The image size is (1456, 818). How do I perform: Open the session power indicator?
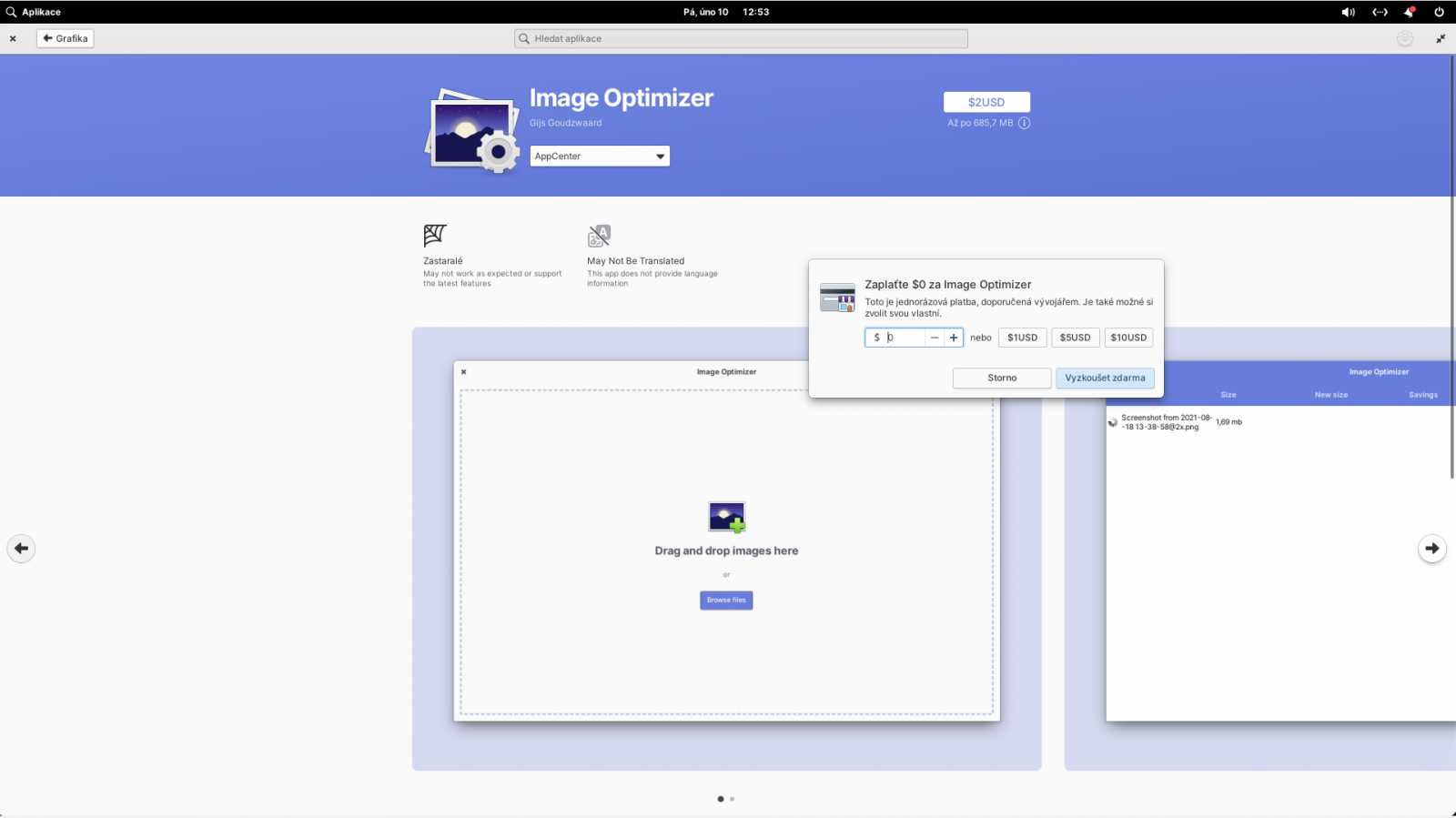1439,12
